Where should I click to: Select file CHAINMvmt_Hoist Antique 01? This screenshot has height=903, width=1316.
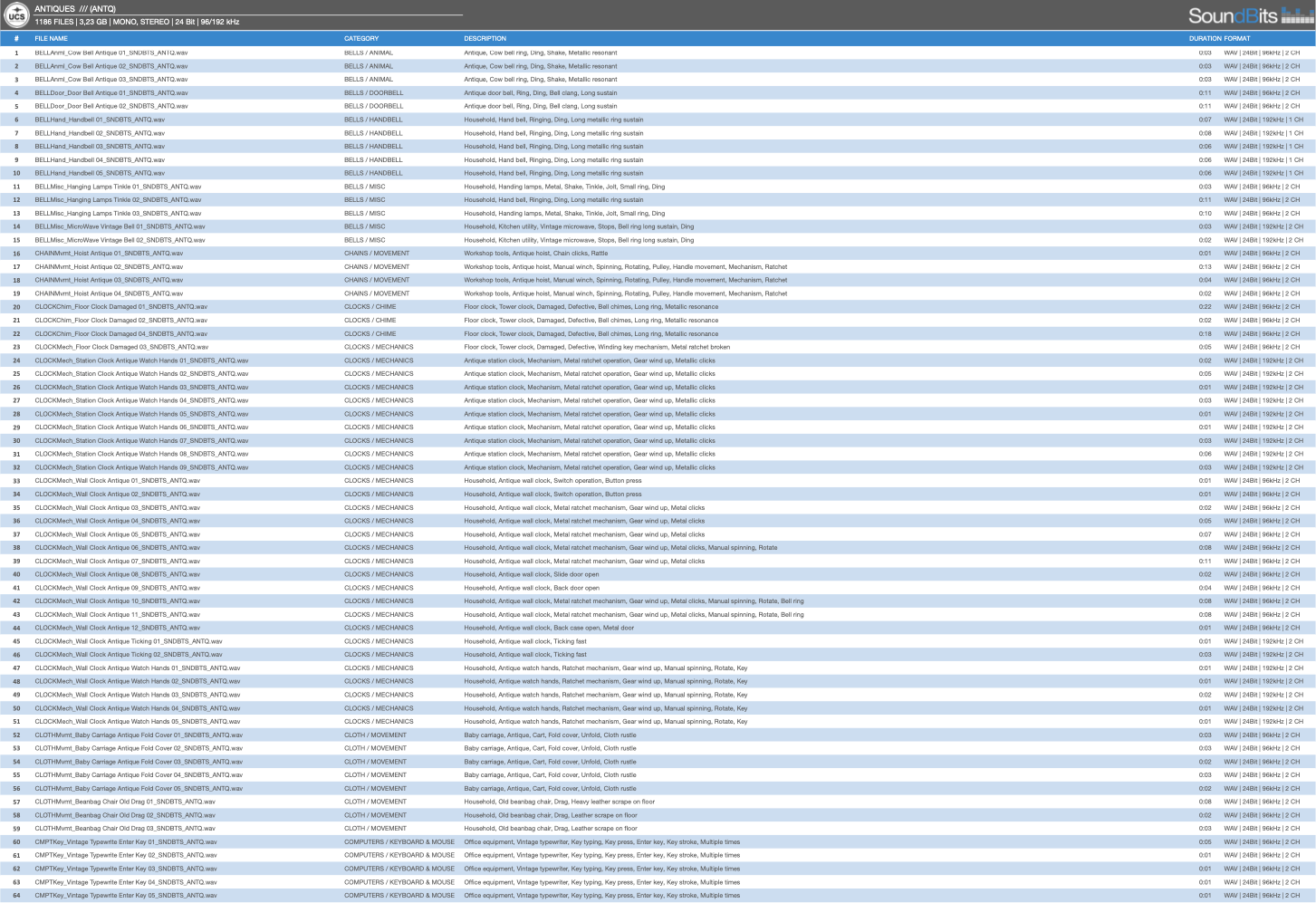[109, 254]
